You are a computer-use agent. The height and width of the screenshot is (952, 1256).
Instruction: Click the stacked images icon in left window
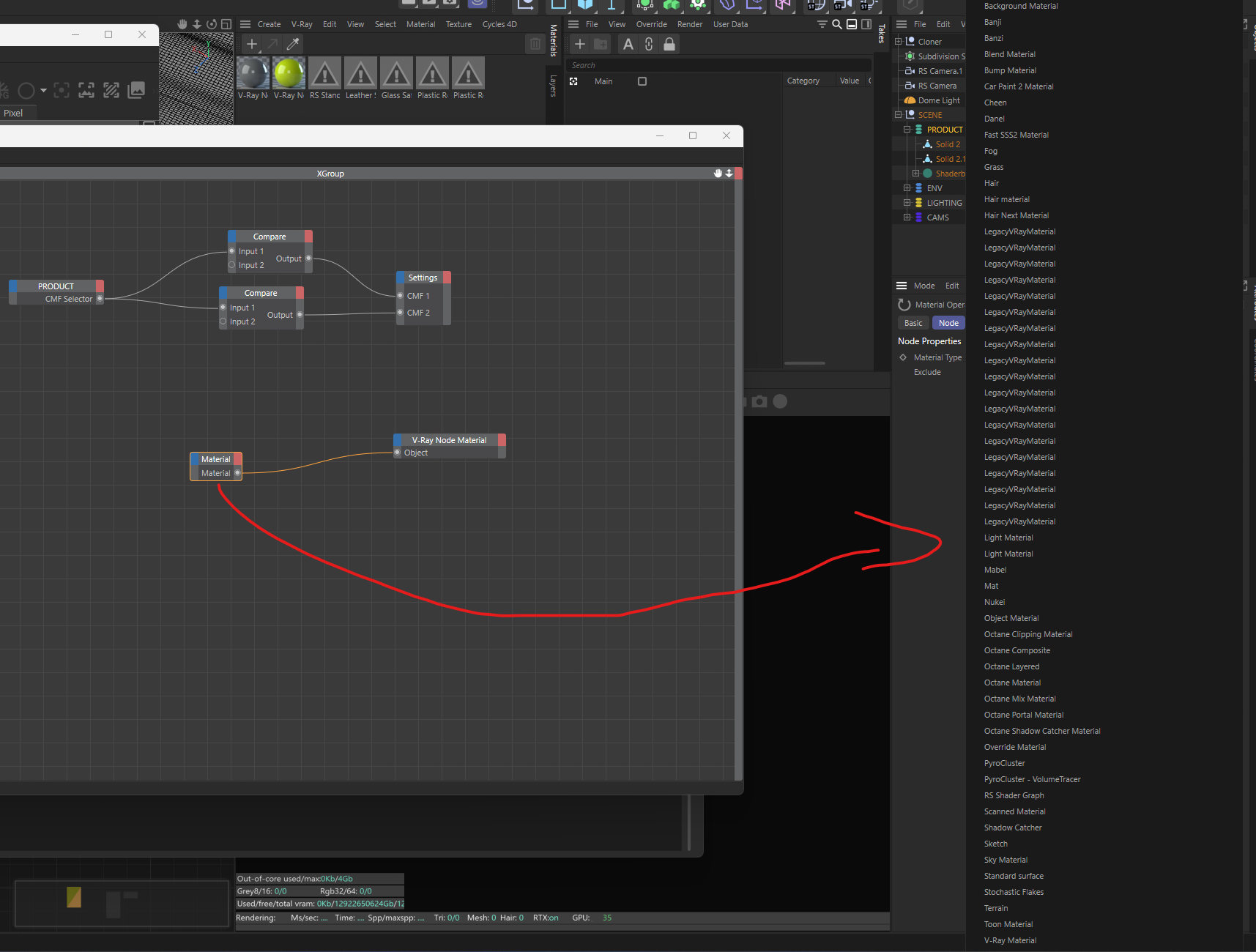coord(136,90)
